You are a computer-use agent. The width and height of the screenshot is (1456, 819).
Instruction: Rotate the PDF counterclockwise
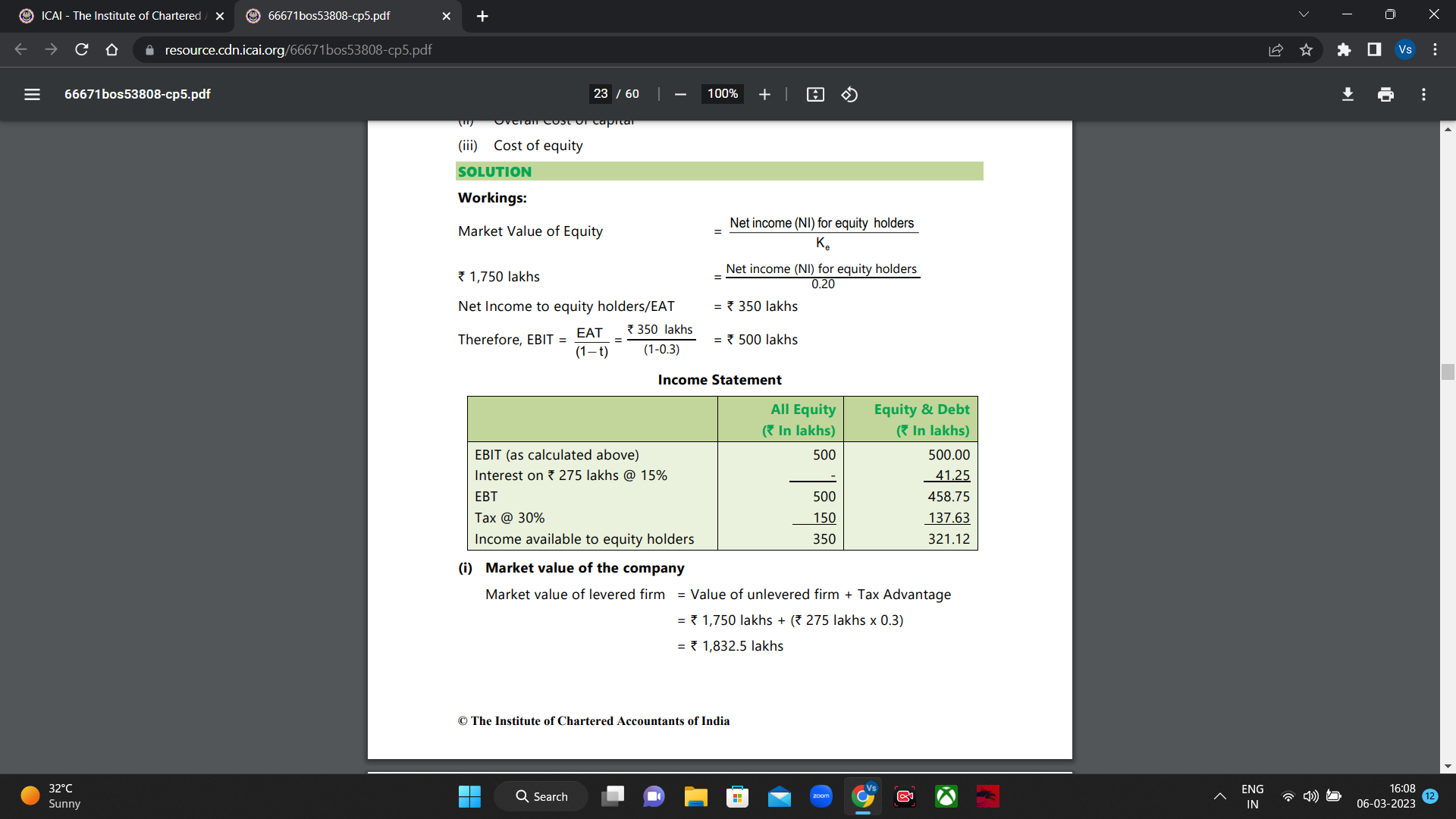(849, 94)
